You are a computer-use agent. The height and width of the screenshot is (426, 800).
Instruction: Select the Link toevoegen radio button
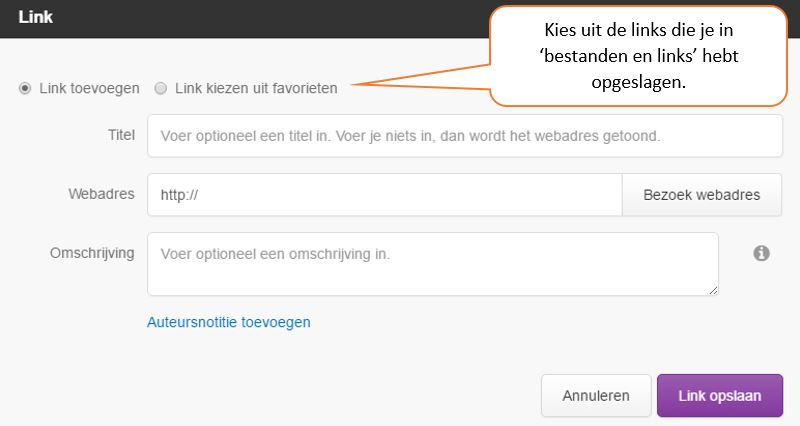pyautogui.click(x=24, y=88)
